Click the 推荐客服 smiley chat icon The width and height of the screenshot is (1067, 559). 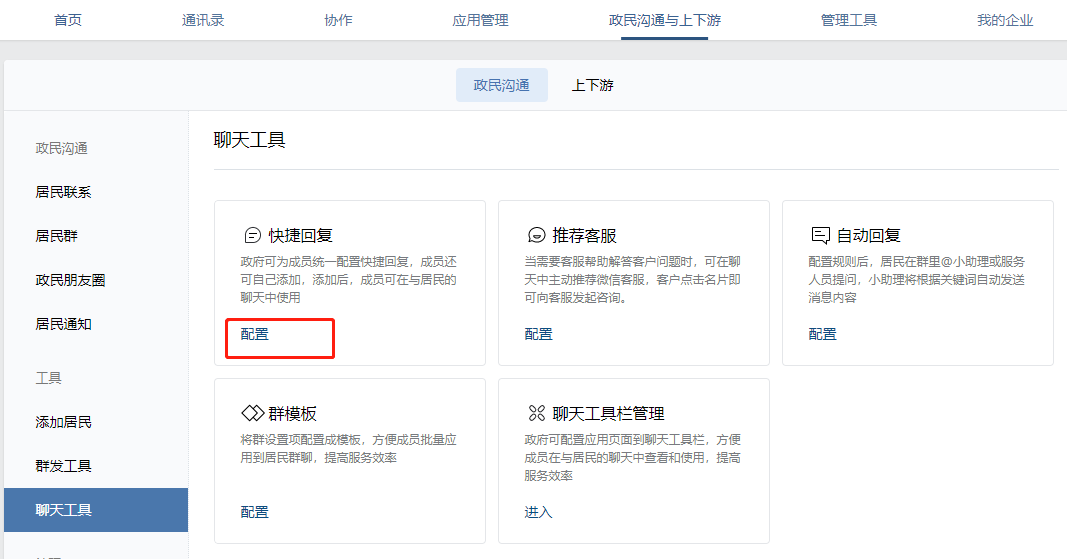536,236
